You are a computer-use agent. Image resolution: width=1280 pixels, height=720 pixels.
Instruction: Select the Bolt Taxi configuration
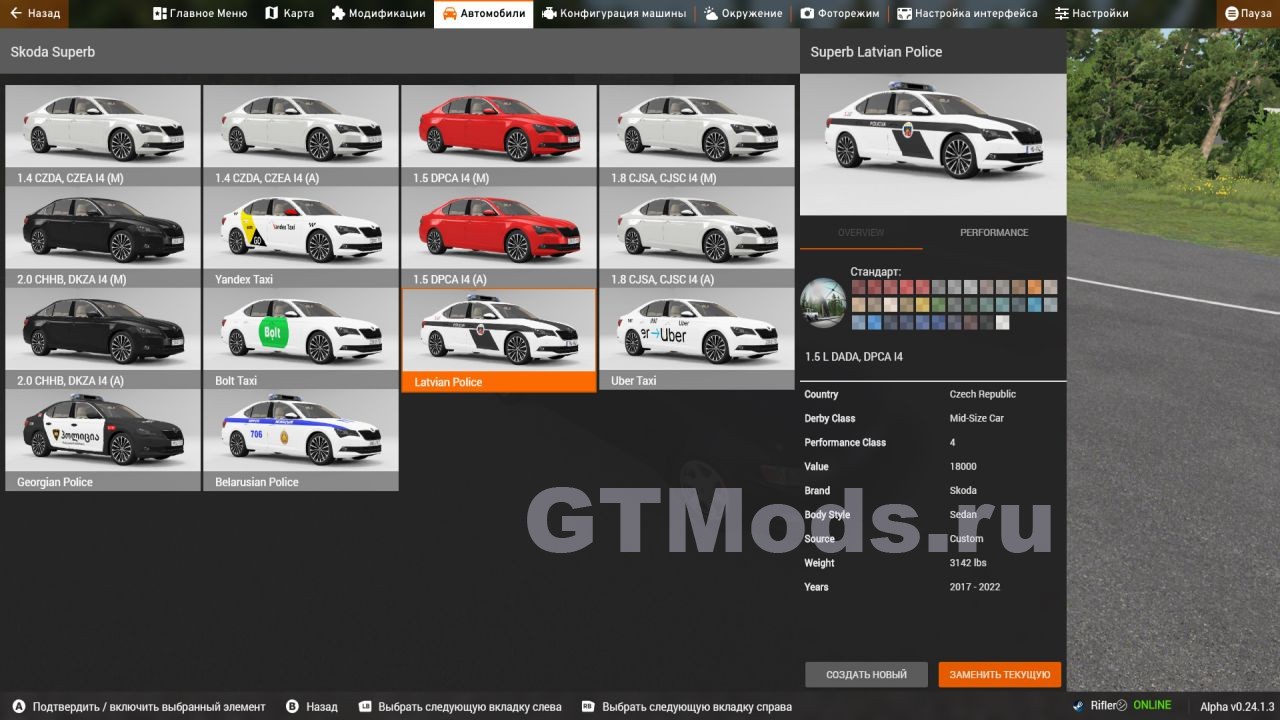point(301,339)
